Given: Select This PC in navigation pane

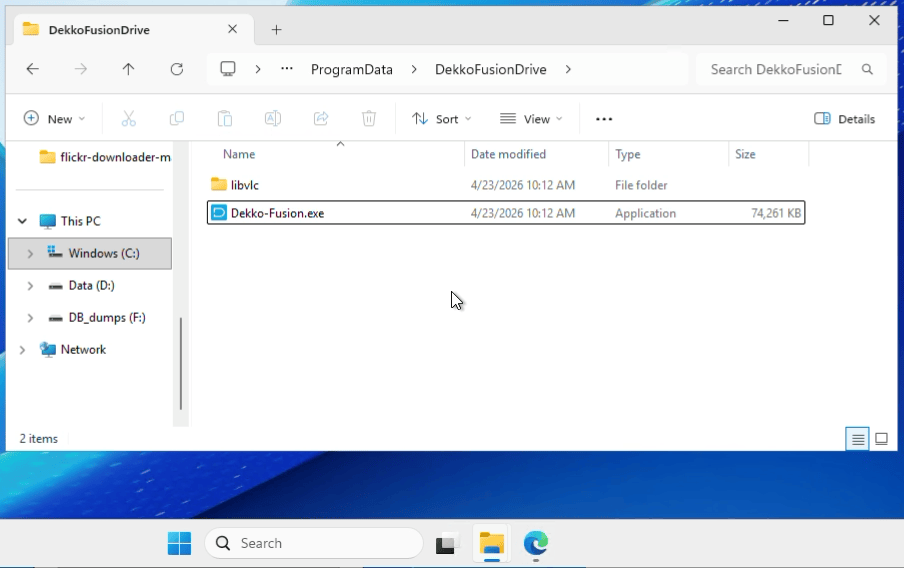Looking at the screenshot, I should [81, 221].
